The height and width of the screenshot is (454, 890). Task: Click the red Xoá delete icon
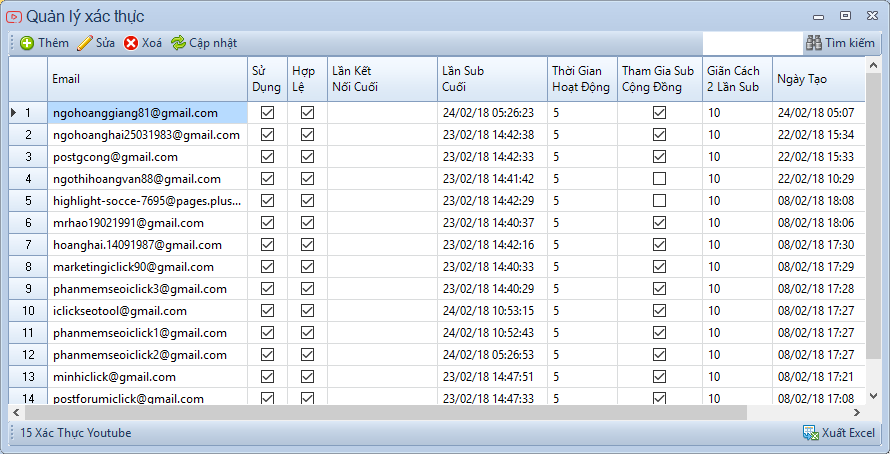131,43
